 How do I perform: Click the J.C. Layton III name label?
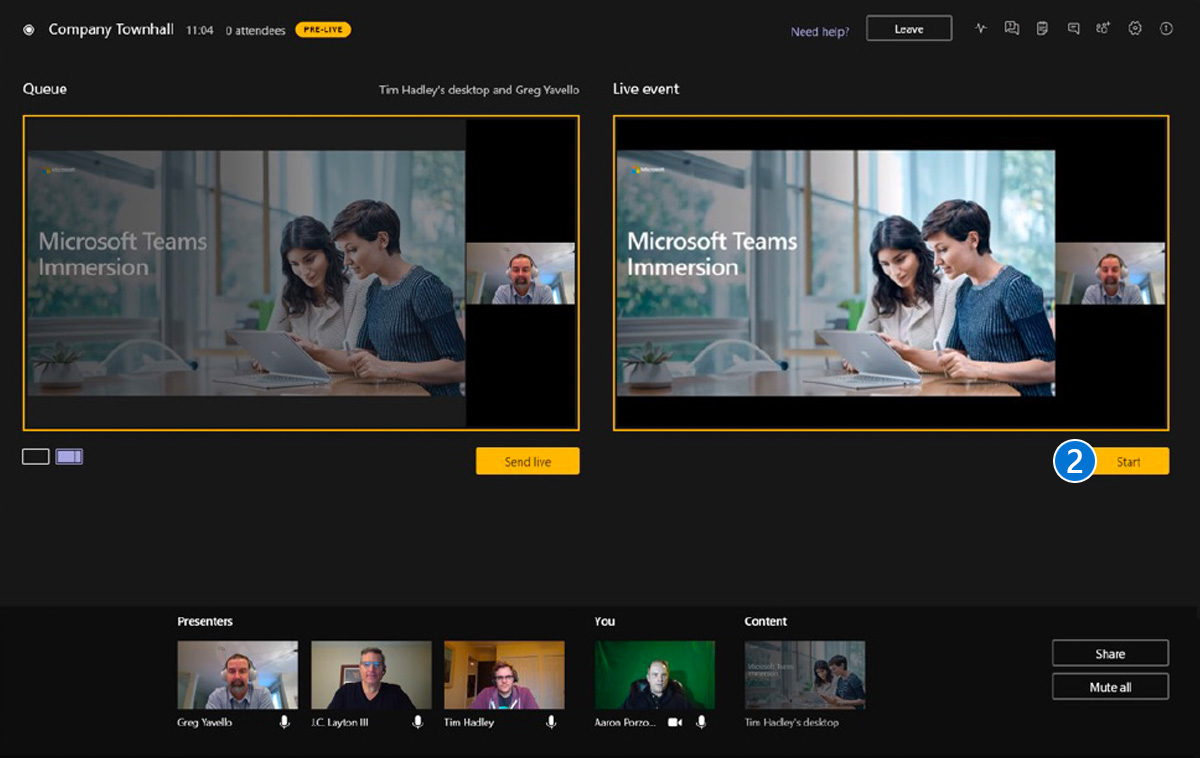(341, 722)
